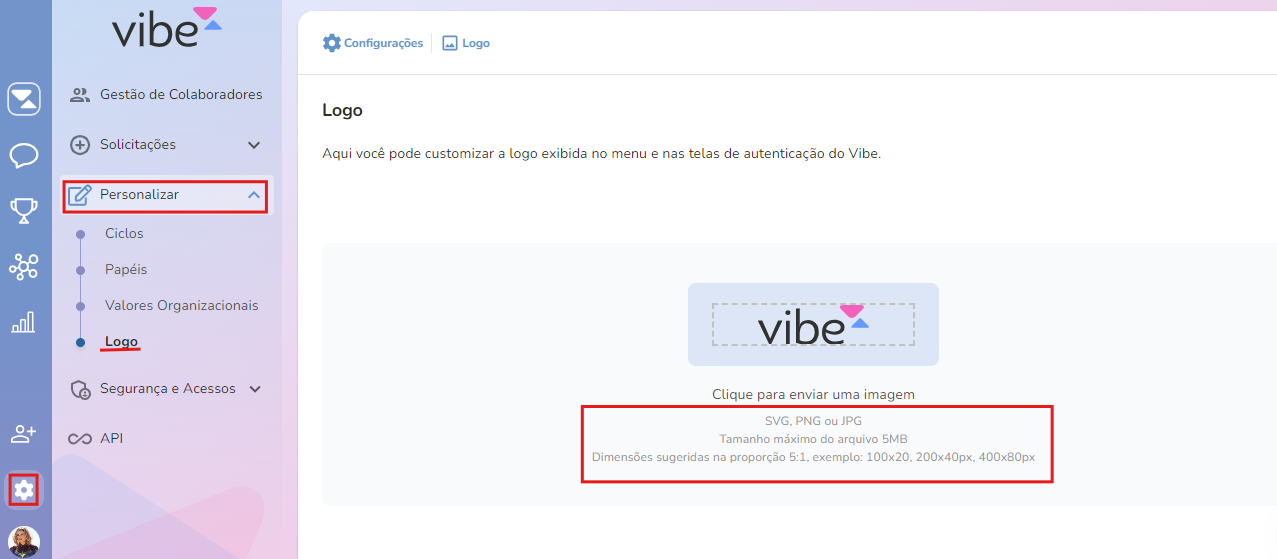Open the Solicitações menu item
This screenshot has width=1277, height=559.
point(138,144)
